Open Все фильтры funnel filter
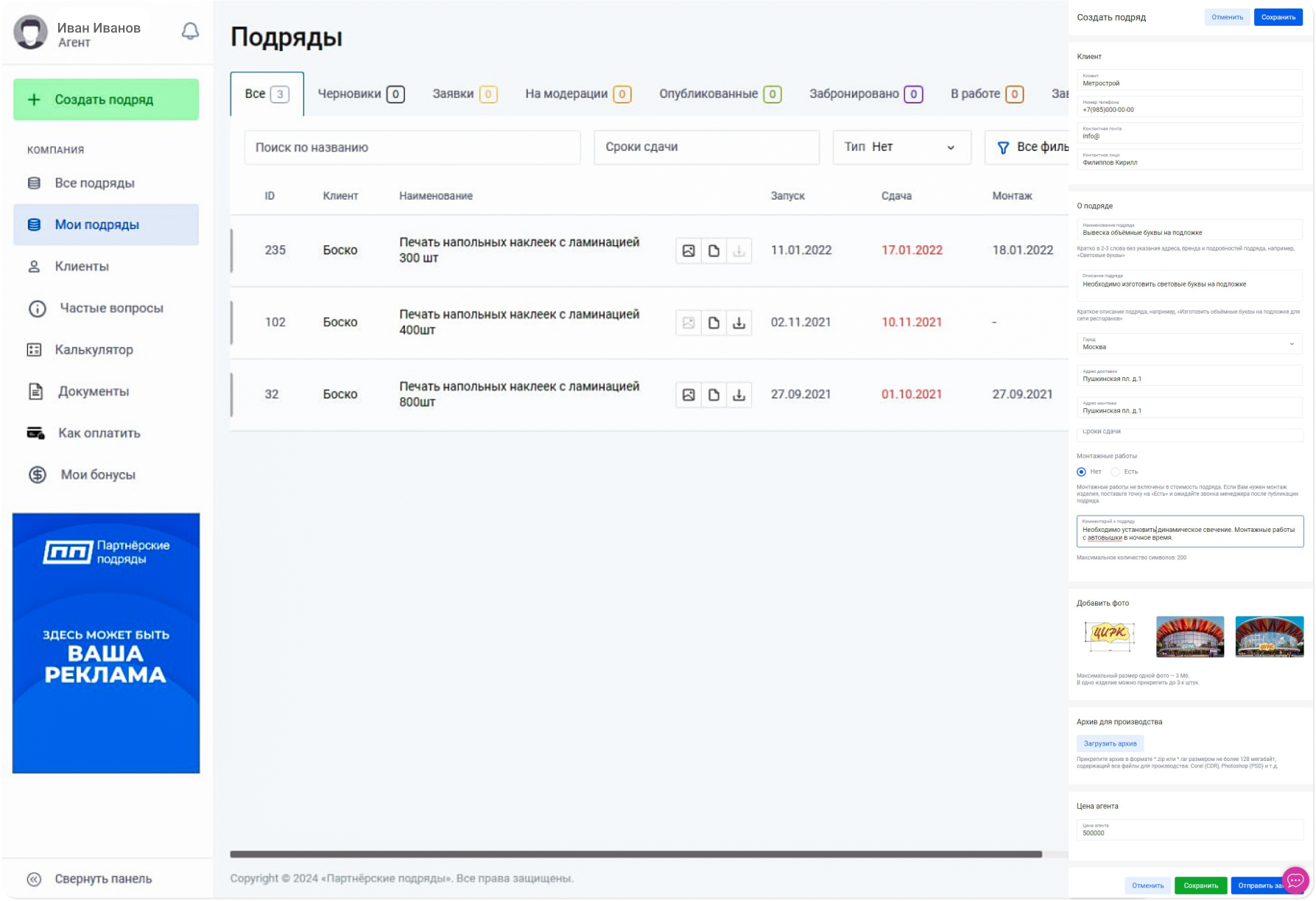This screenshot has height=901, width=1316. pos(1031,147)
